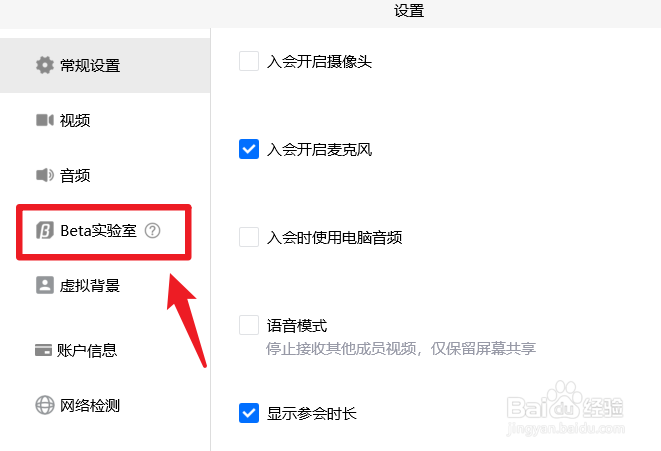The height and width of the screenshot is (451, 661).
Task: Click the speaker icon for 音频
Action: (x=45, y=175)
